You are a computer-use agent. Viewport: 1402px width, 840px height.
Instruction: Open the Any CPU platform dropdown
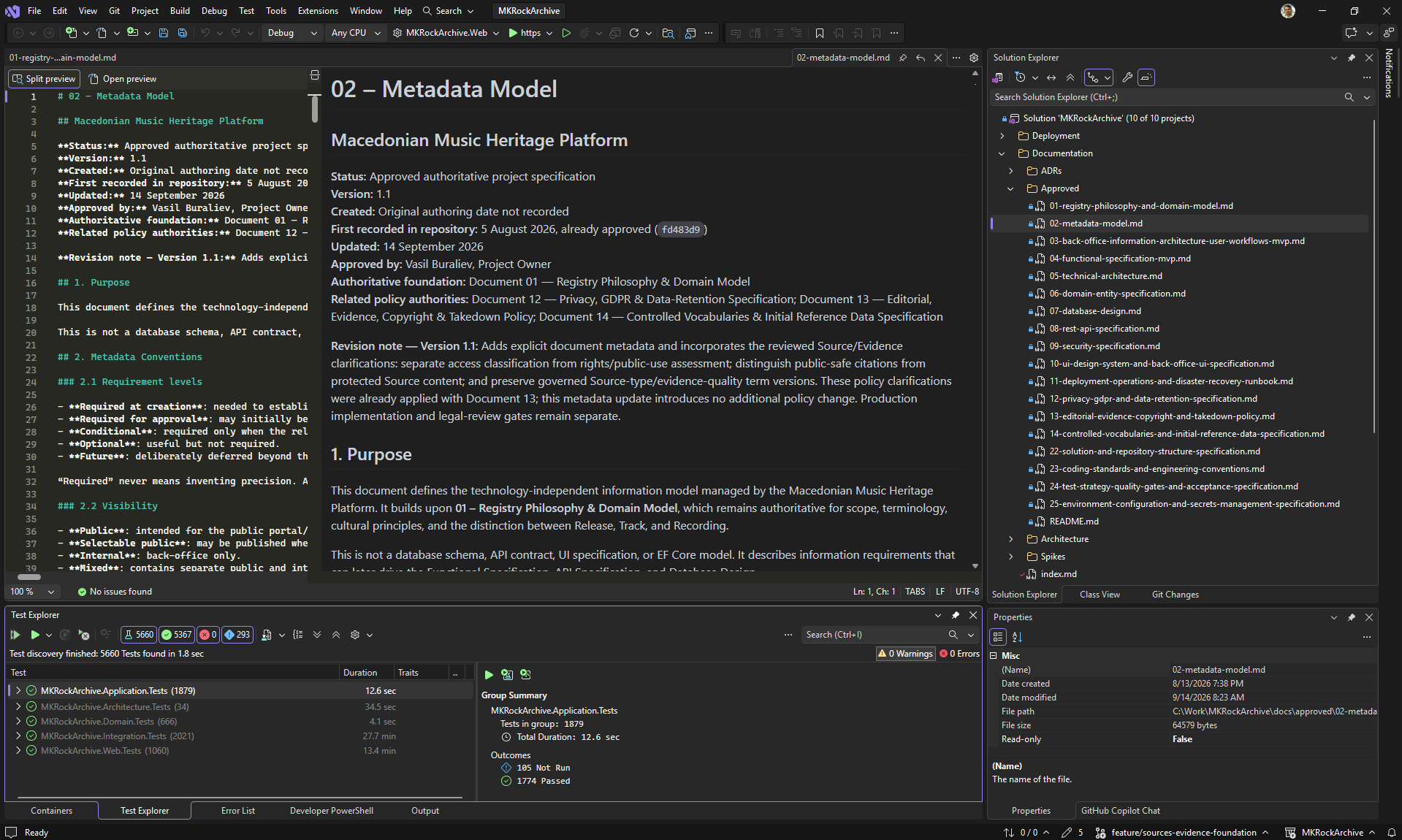(356, 33)
